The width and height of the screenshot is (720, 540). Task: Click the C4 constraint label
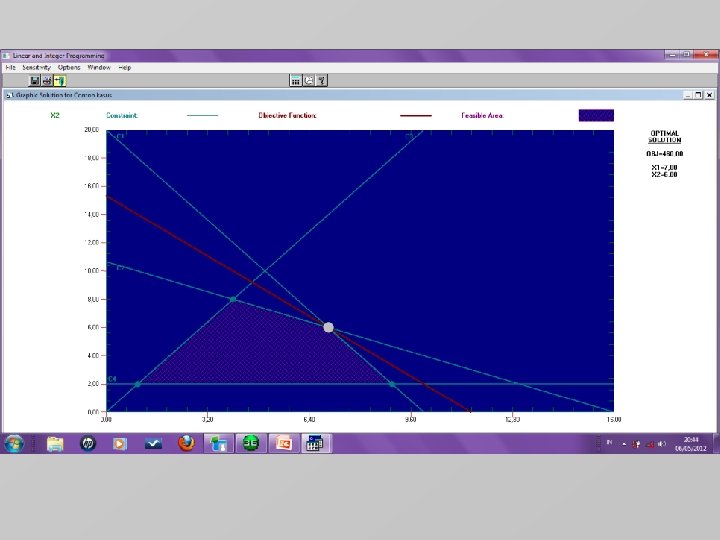[112, 379]
